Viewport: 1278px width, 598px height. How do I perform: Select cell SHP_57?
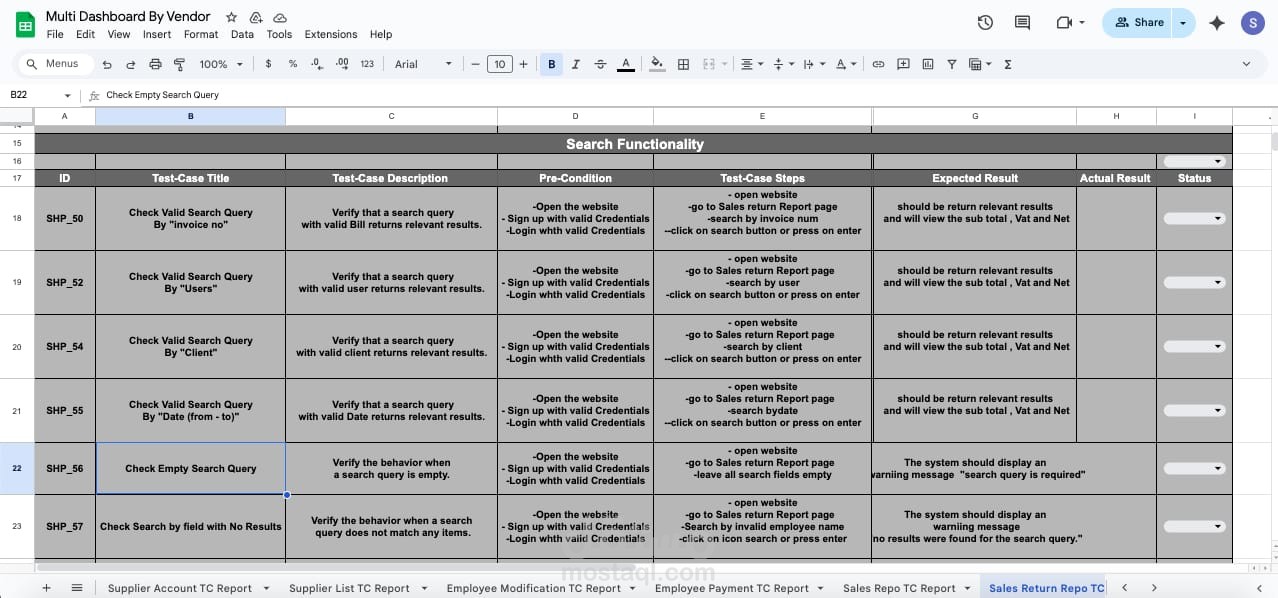click(65, 526)
